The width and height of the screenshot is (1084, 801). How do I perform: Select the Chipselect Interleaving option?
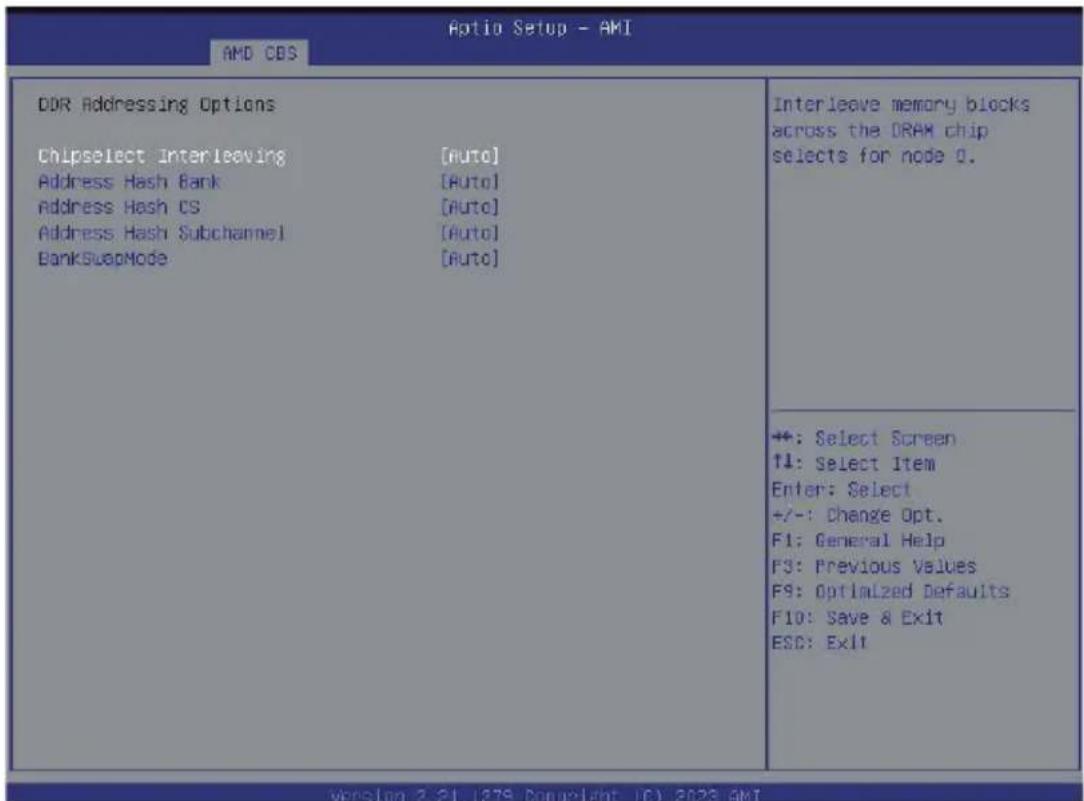coord(162,156)
